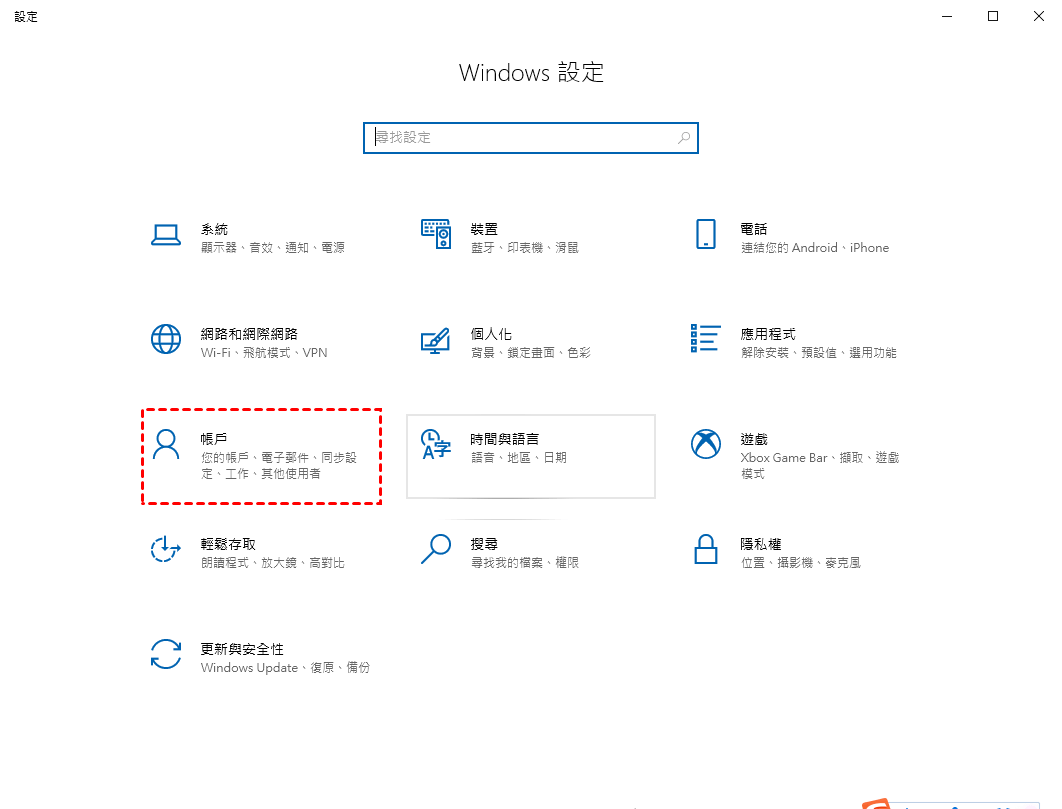Open the 應用程式 list icon

pyautogui.click(x=705, y=338)
